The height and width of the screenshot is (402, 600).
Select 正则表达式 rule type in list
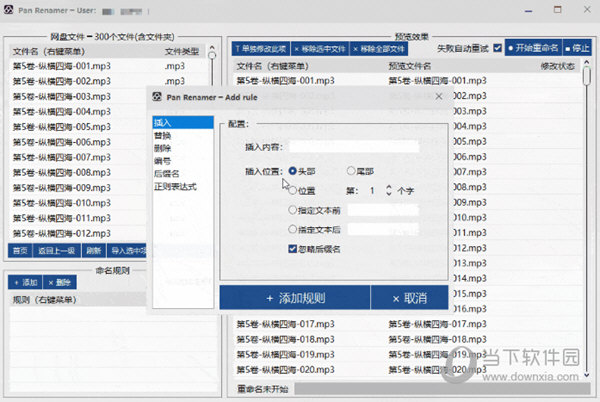[x=183, y=187]
